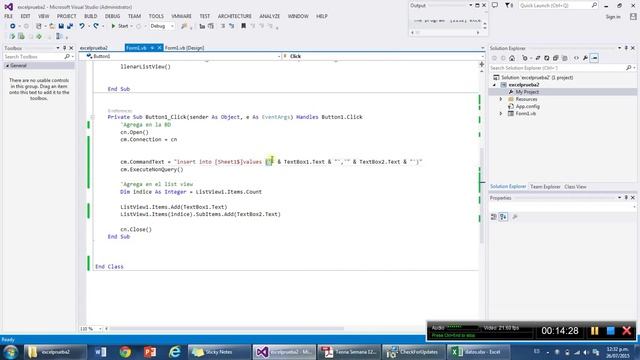The height and width of the screenshot is (360, 640).
Task: Toggle Preview Selected Items in Solution Explorer
Action: (x=594, y=58)
